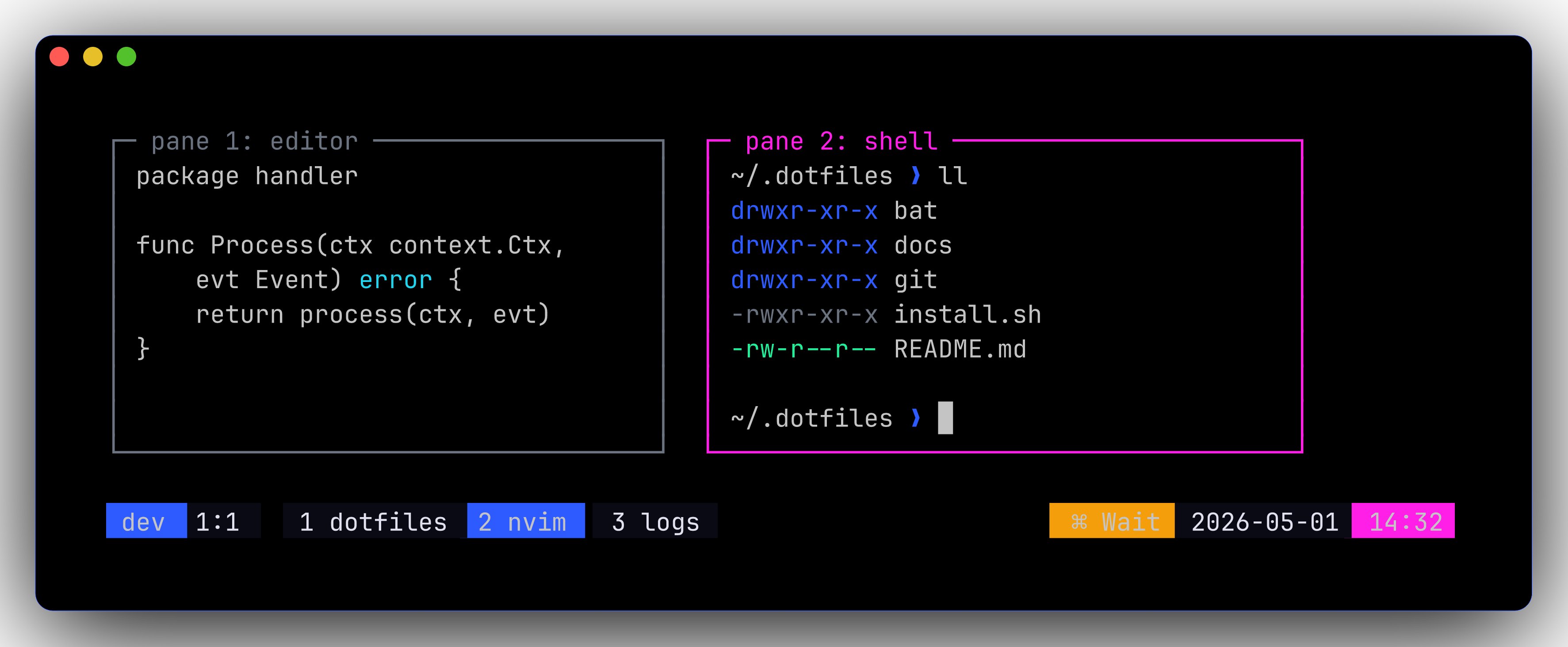1568x647 pixels.
Task: Click the closing brace of Process function
Action: click(x=143, y=349)
